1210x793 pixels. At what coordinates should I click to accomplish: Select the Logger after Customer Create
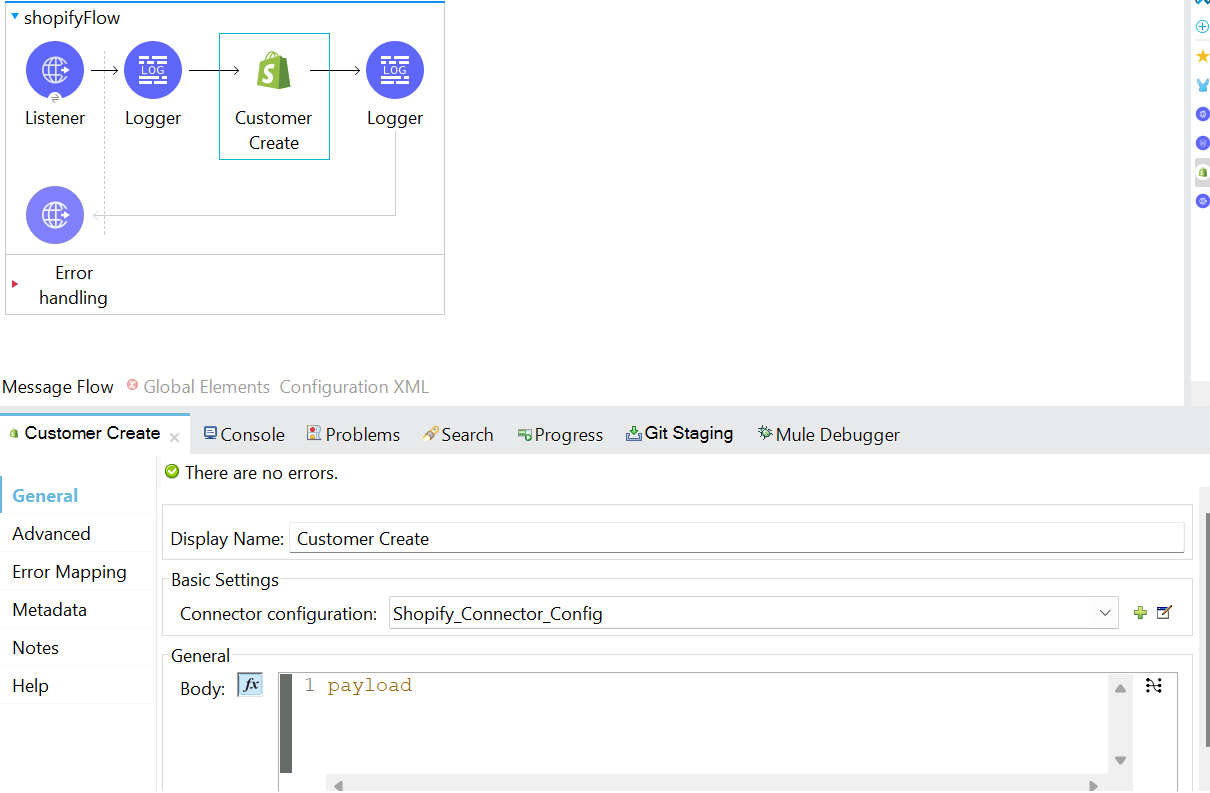pos(395,70)
